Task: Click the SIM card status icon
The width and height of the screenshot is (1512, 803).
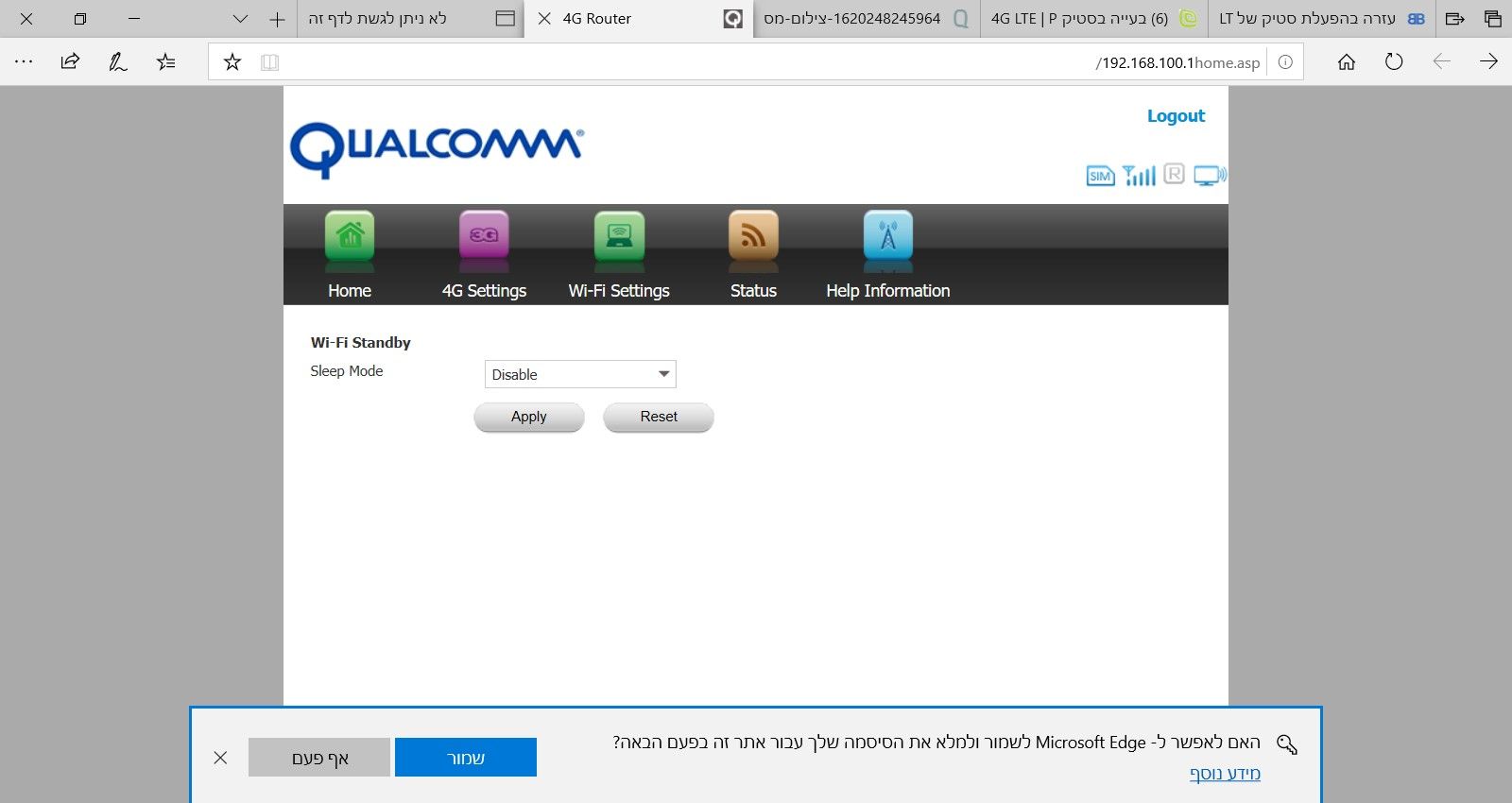Action: coord(1100,176)
